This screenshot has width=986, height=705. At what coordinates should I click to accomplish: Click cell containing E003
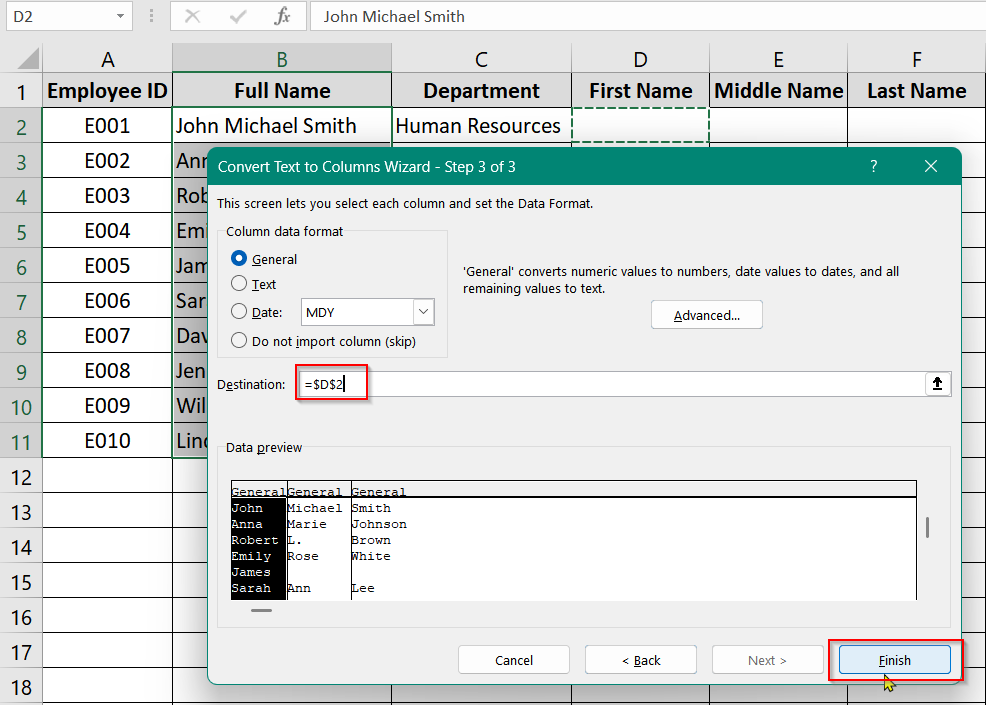[108, 196]
